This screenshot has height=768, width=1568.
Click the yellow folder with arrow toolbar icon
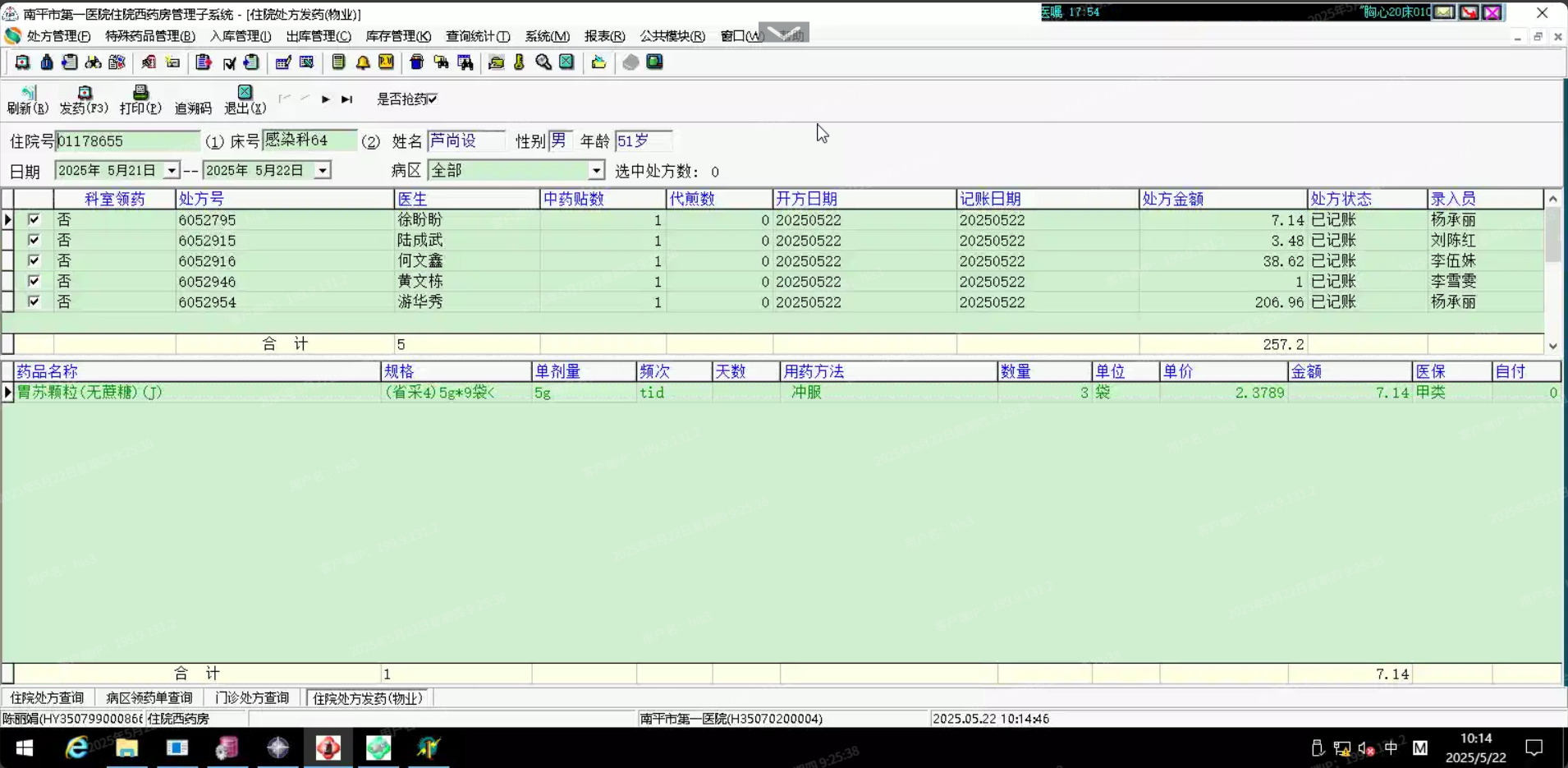click(598, 62)
